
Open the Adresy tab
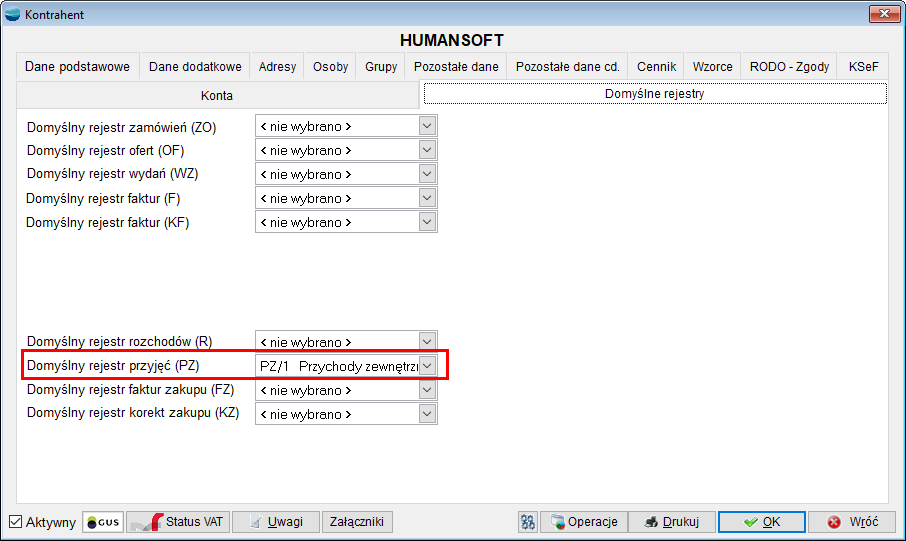pos(277,66)
